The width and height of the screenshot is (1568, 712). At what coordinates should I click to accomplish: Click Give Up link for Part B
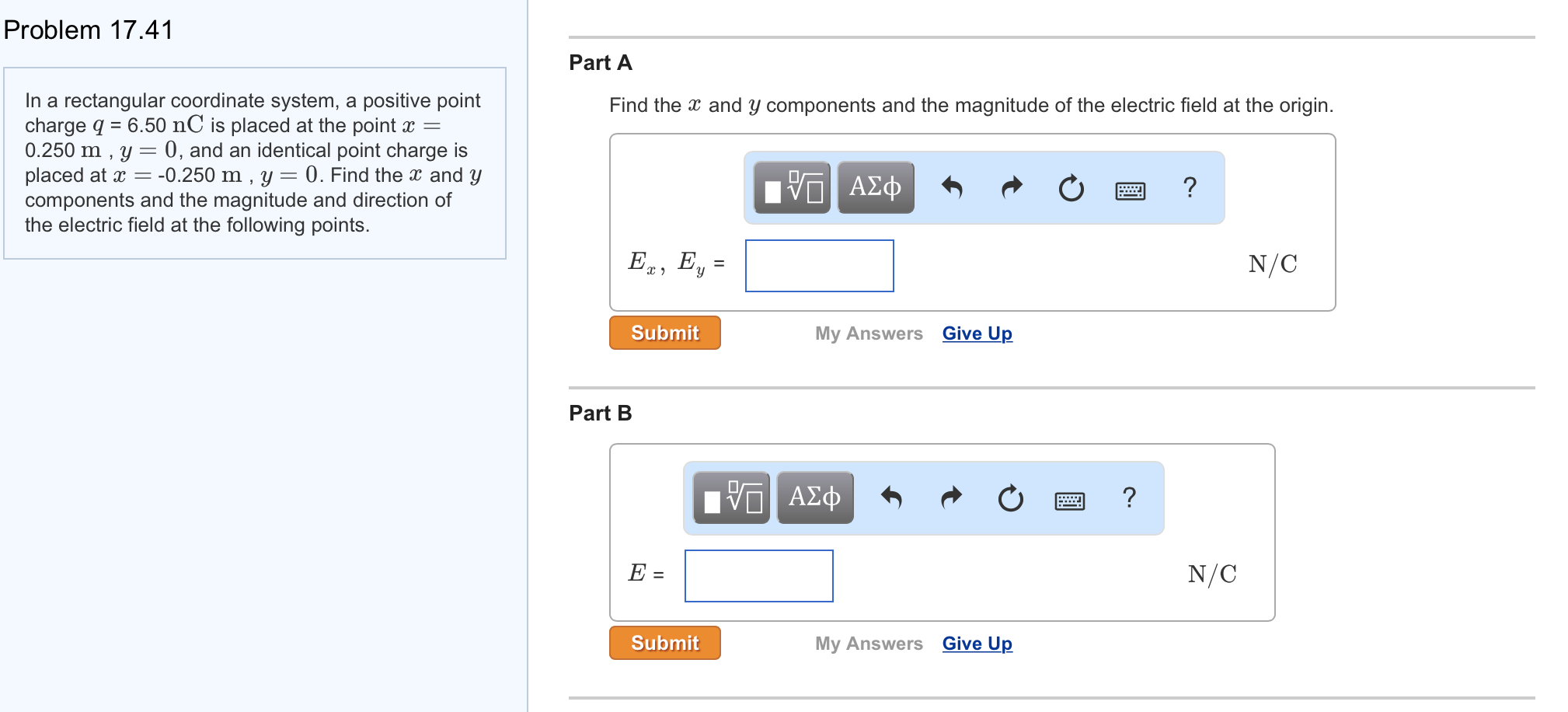click(x=977, y=644)
